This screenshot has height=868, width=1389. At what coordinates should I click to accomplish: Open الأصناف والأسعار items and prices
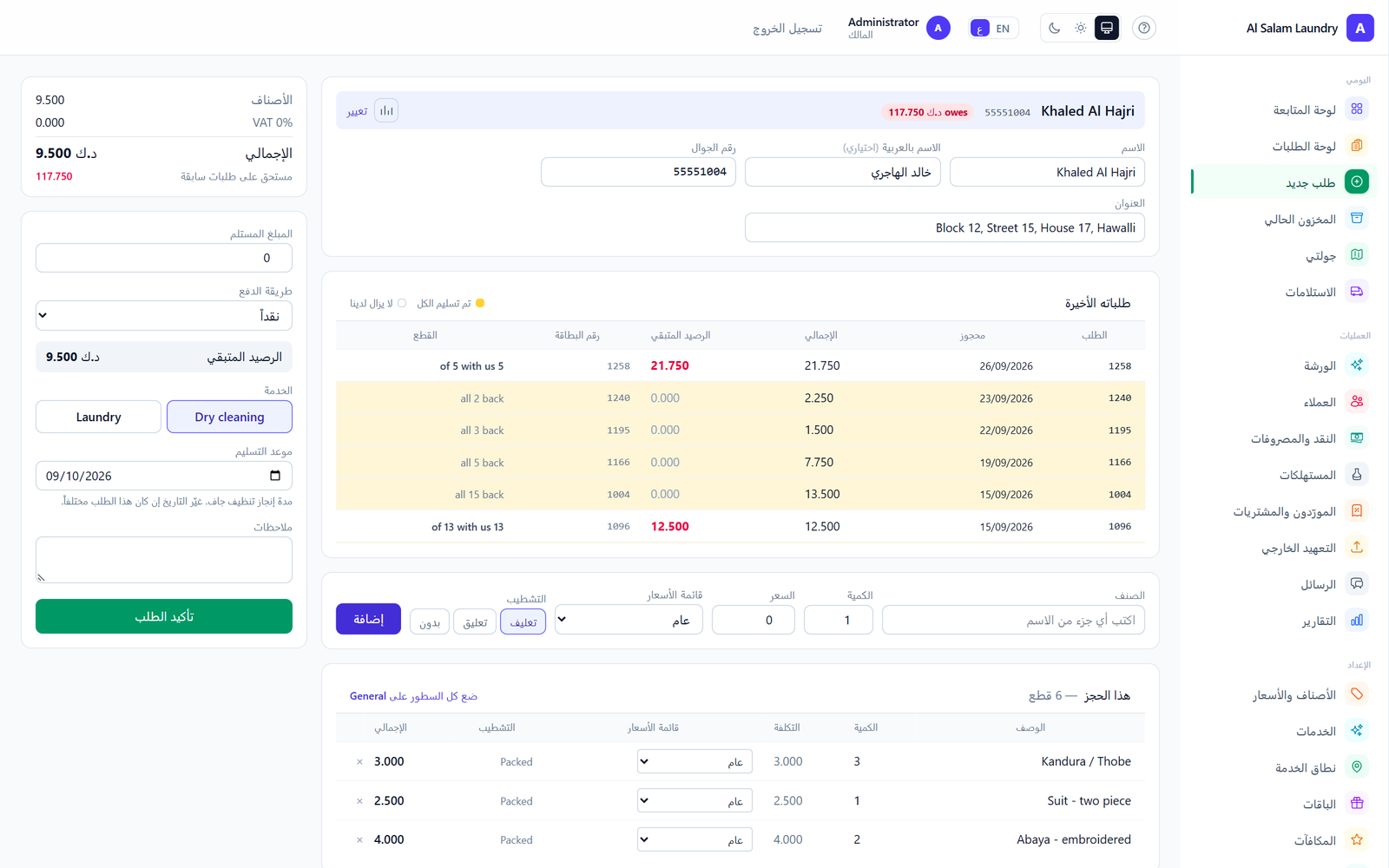click(1284, 694)
